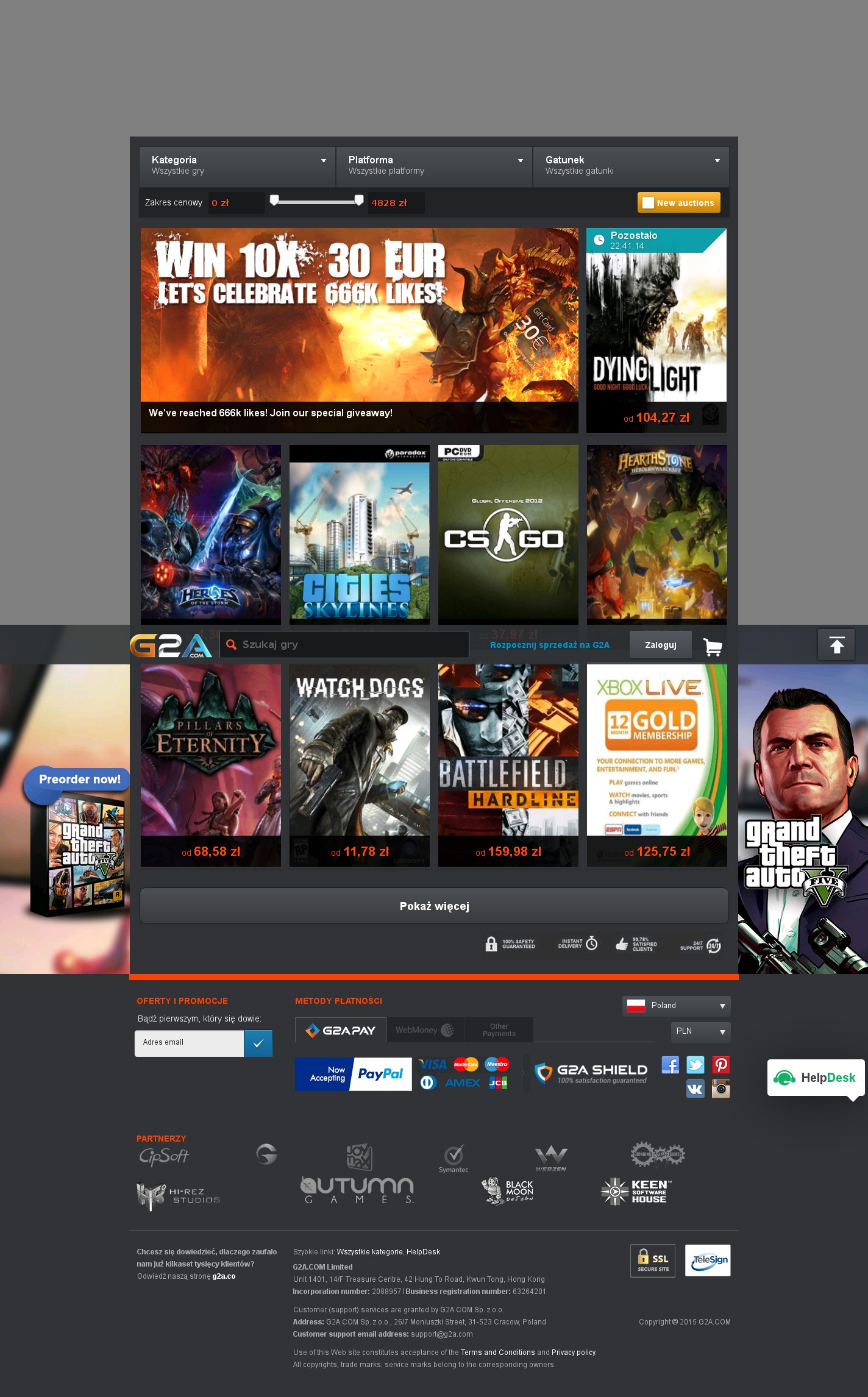Open the Twitter social icon
The image size is (868, 1397).
coord(695,1065)
